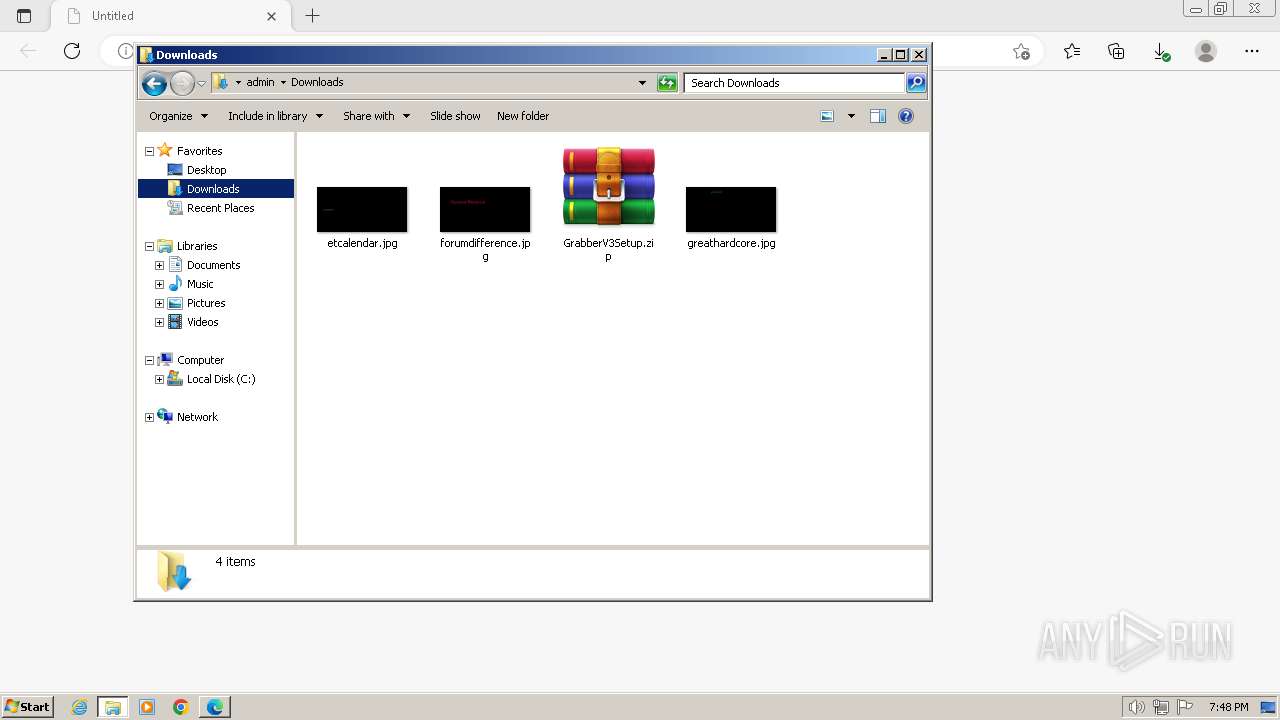Open Windows Media Player from taskbar

pyautogui.click(x=147, y=707)
